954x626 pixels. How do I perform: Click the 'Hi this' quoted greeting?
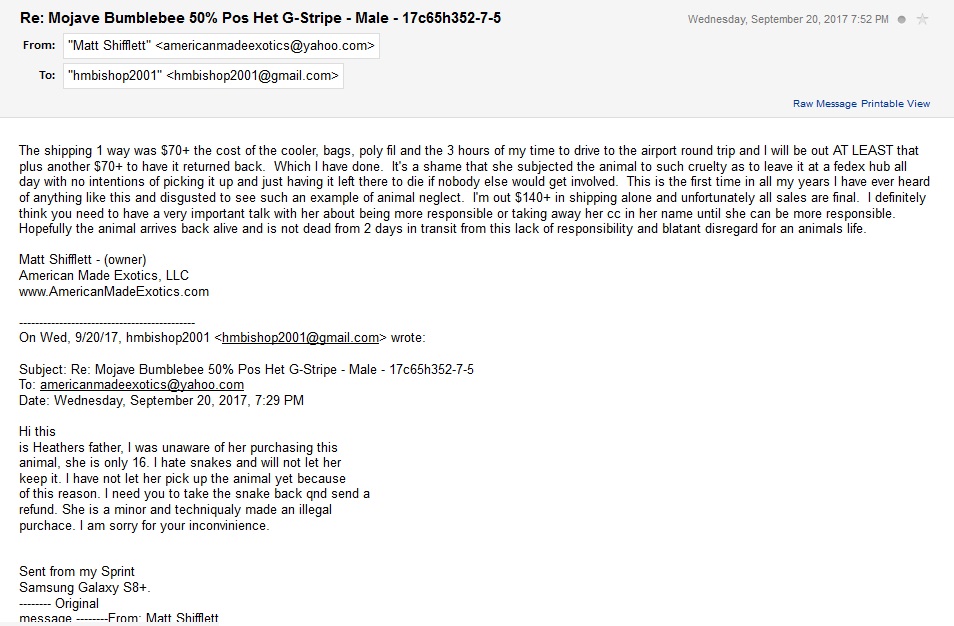point(37,431)
